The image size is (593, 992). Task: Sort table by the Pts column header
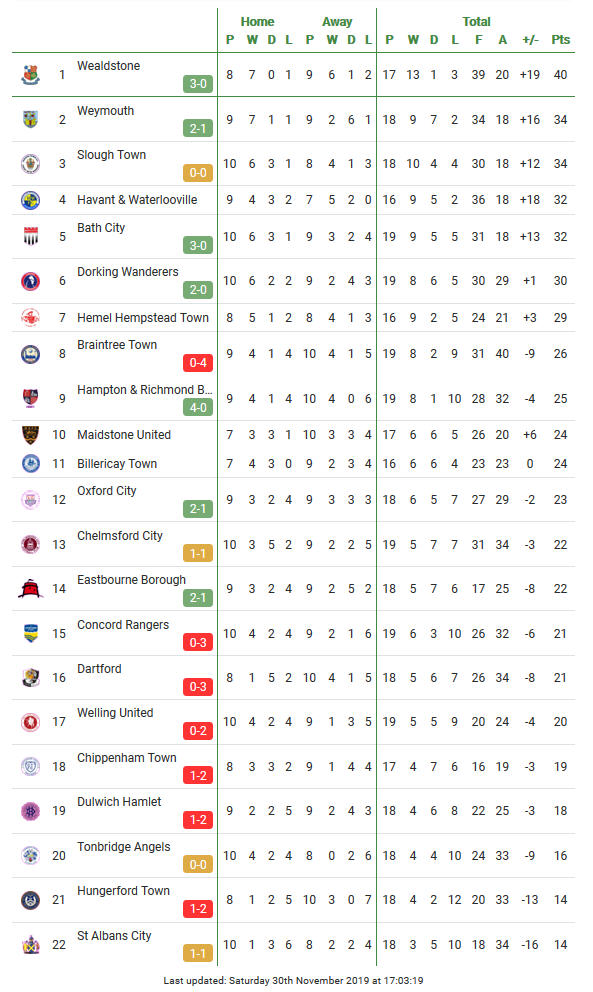(x=560, y=40)
